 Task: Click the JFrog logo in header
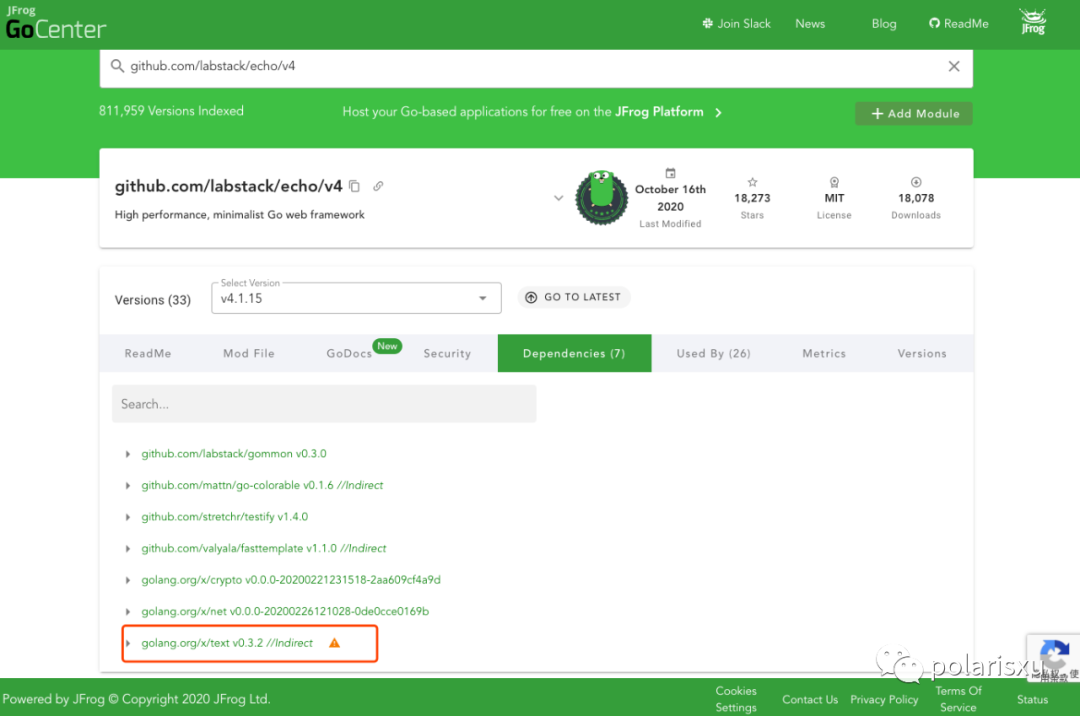[1033, 22]
